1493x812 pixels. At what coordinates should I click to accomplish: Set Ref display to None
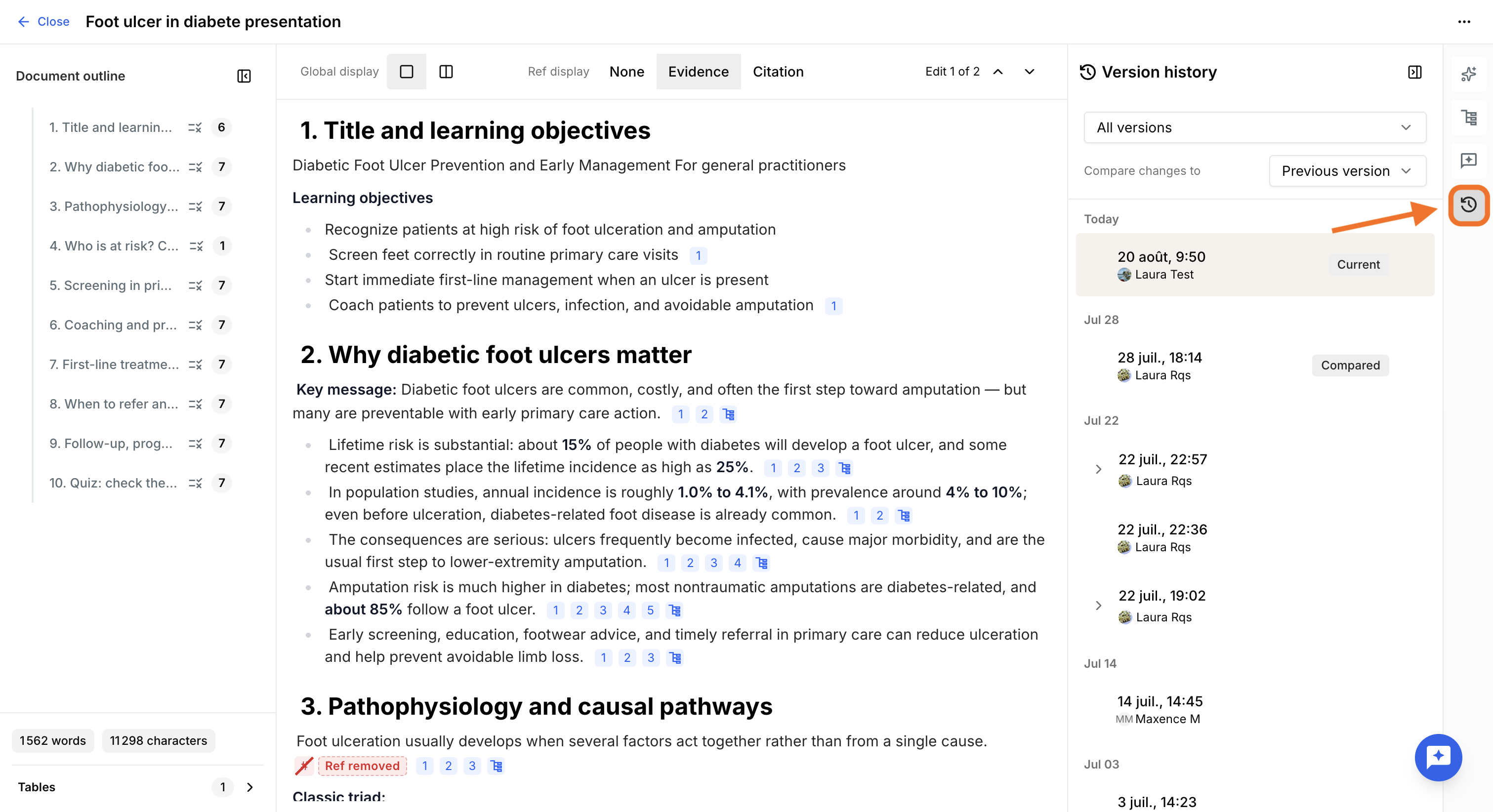tap(626, 71)
